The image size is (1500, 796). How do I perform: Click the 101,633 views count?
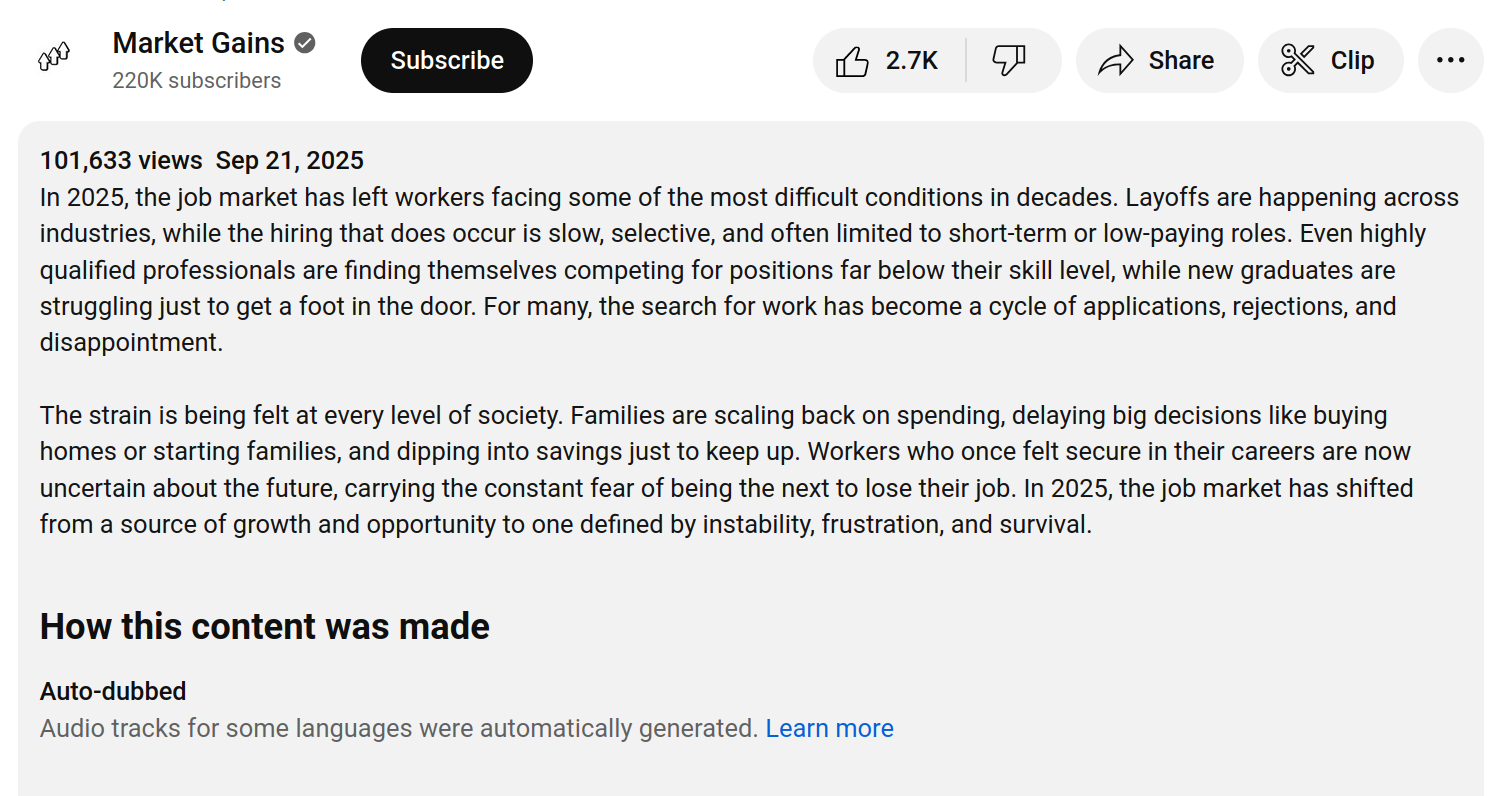click(121, 160)
